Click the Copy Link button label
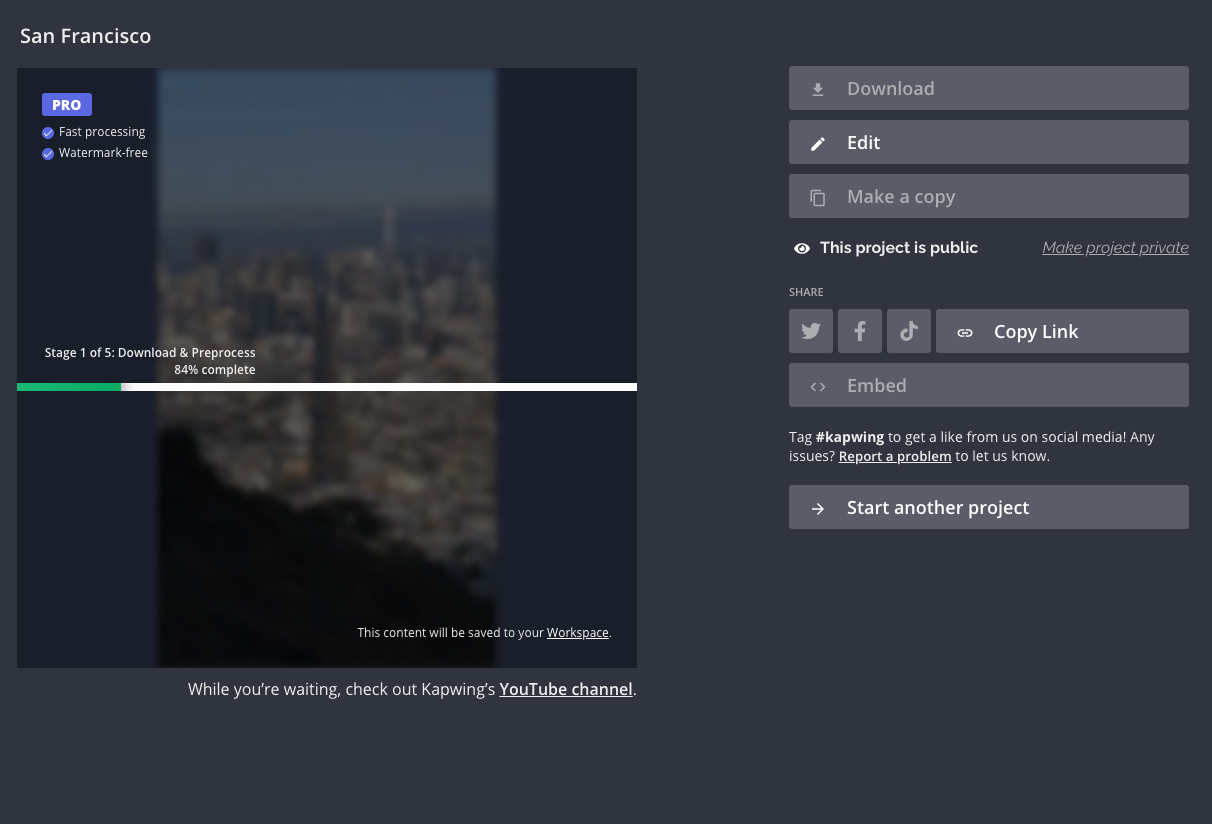1212x824 pixels. [x=1036, y=332]
